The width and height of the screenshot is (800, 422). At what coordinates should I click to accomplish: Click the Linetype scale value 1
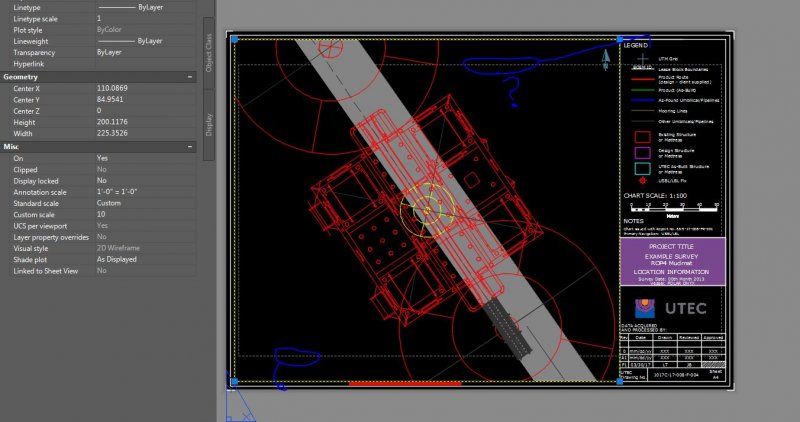pyautogui.click(x=99, y=19)
